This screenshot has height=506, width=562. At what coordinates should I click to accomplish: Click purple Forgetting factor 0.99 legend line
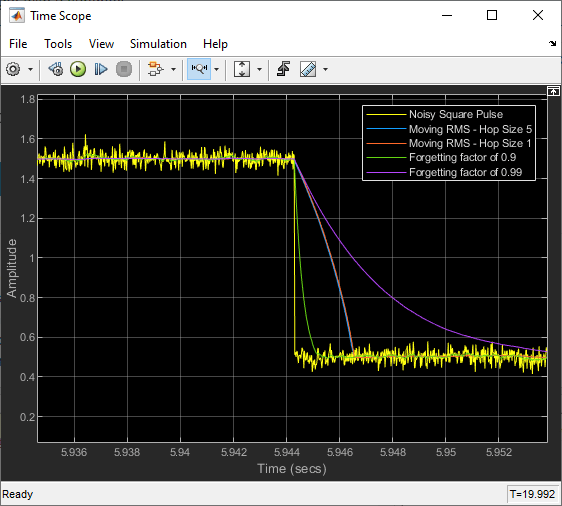click(x=386, y=172)
